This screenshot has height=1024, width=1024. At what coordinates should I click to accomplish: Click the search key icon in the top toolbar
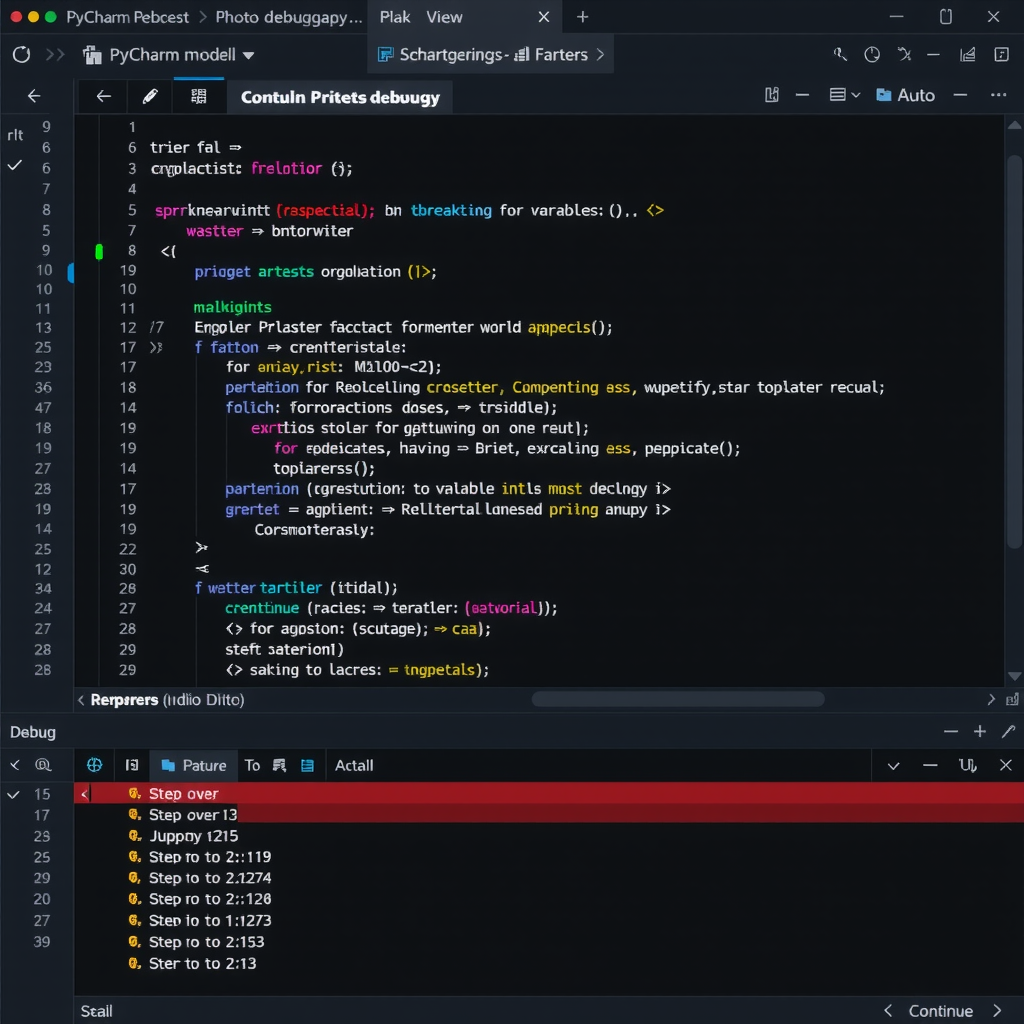(840, 54)
